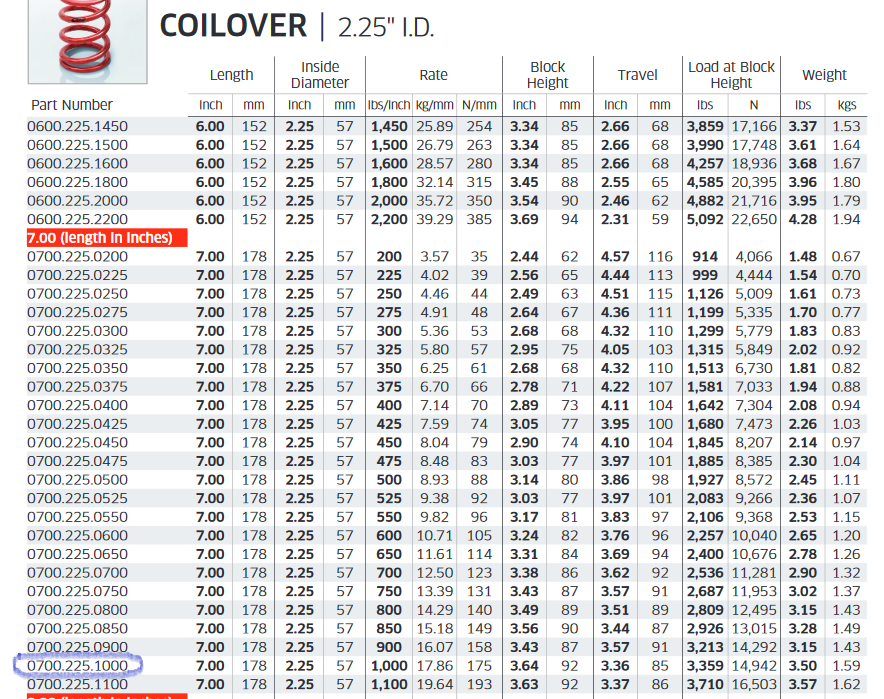Click the COILOVER title heading
Image resolution: width=884 pixels, height=699 pixels.
[x=233, y=26]
